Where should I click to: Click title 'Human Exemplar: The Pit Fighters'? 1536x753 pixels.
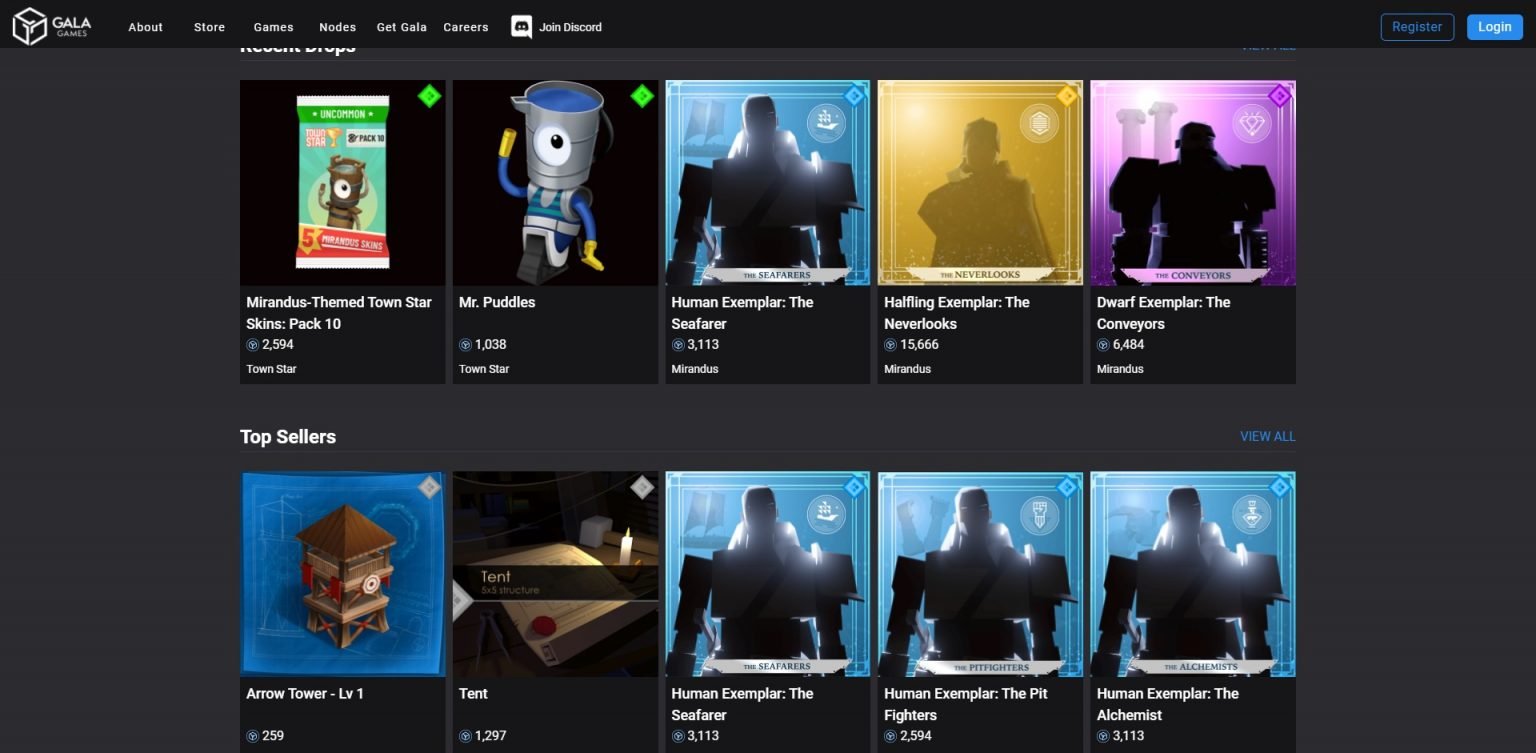966,704
